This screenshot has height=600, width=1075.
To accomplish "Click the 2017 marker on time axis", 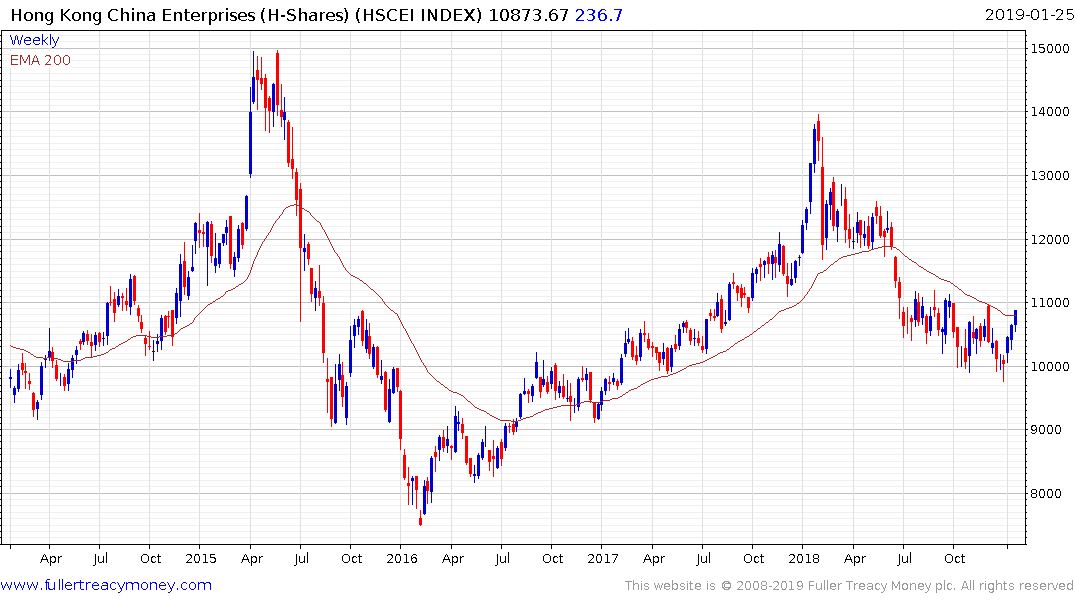I will pyautogui.click(x=602, y=558).
